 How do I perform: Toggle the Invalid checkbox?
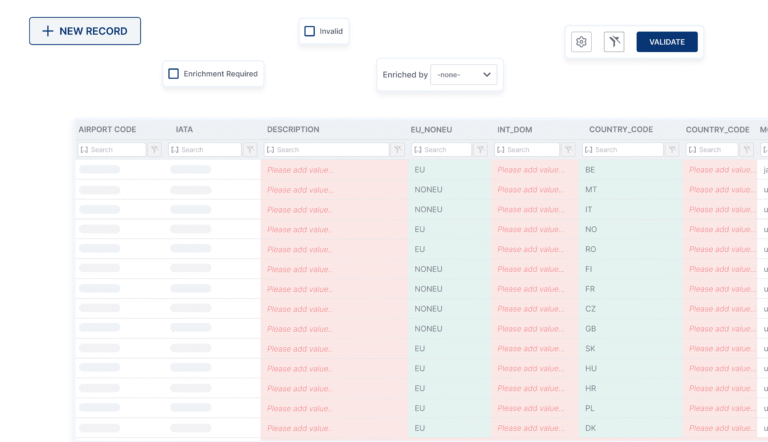click(310, 31)
